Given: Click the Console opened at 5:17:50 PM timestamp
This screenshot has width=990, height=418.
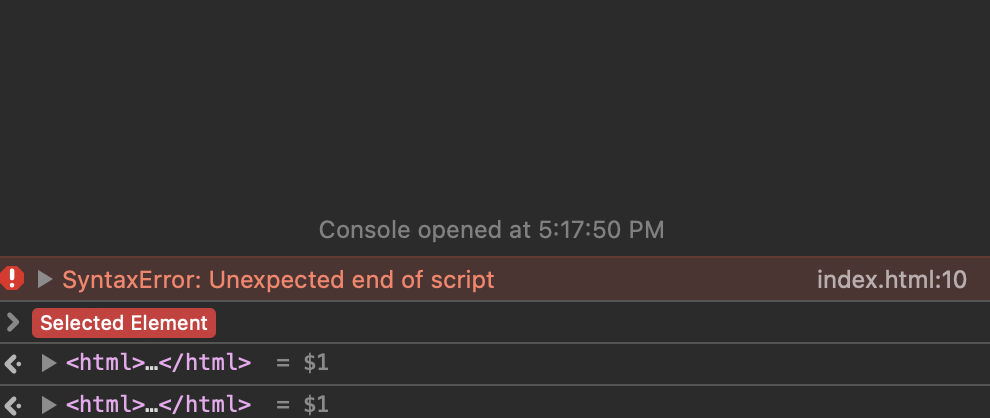Looking at the screenshot, I should 491,230.
